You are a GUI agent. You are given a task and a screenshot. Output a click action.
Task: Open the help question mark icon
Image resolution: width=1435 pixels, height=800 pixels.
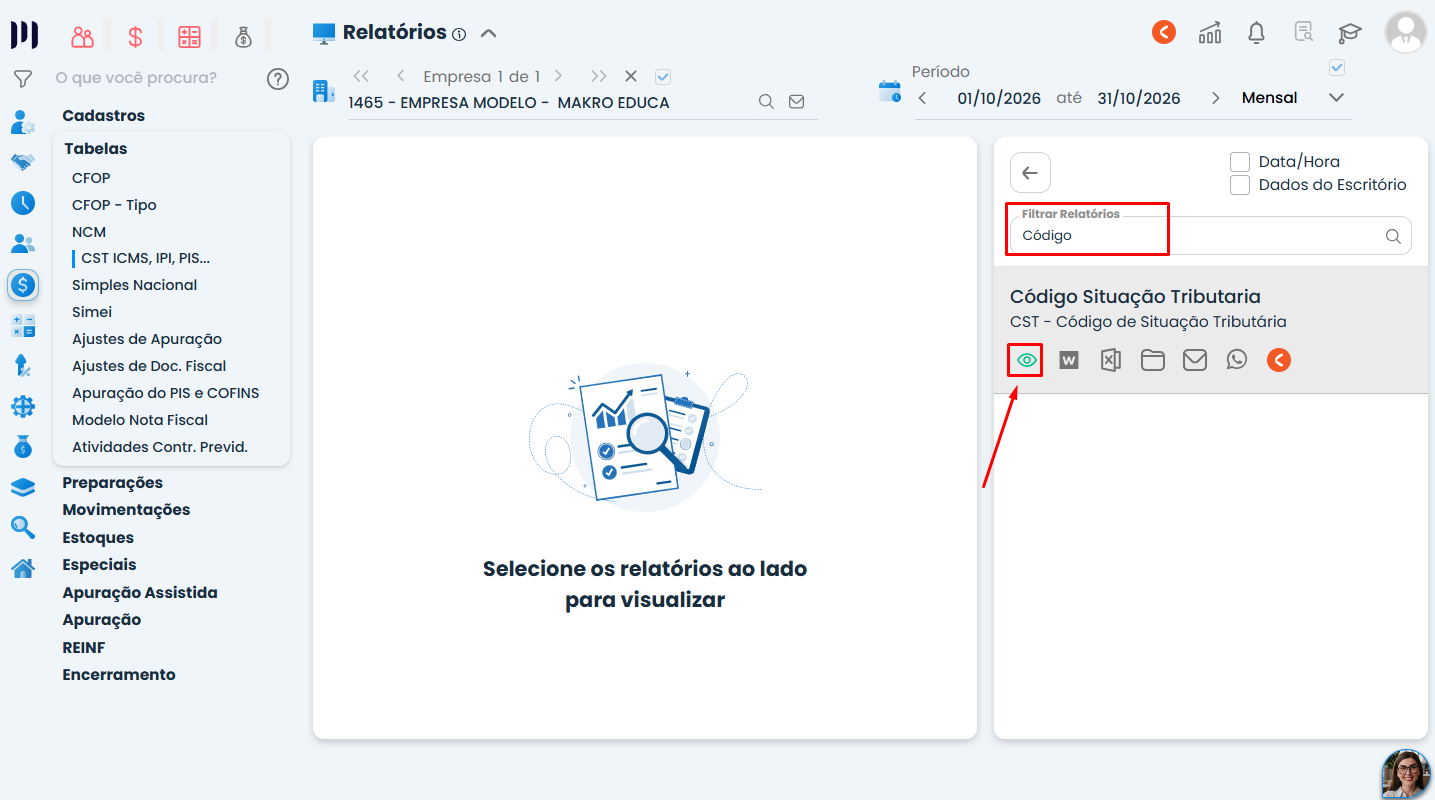pyautogui.click(x=278, y=79)
